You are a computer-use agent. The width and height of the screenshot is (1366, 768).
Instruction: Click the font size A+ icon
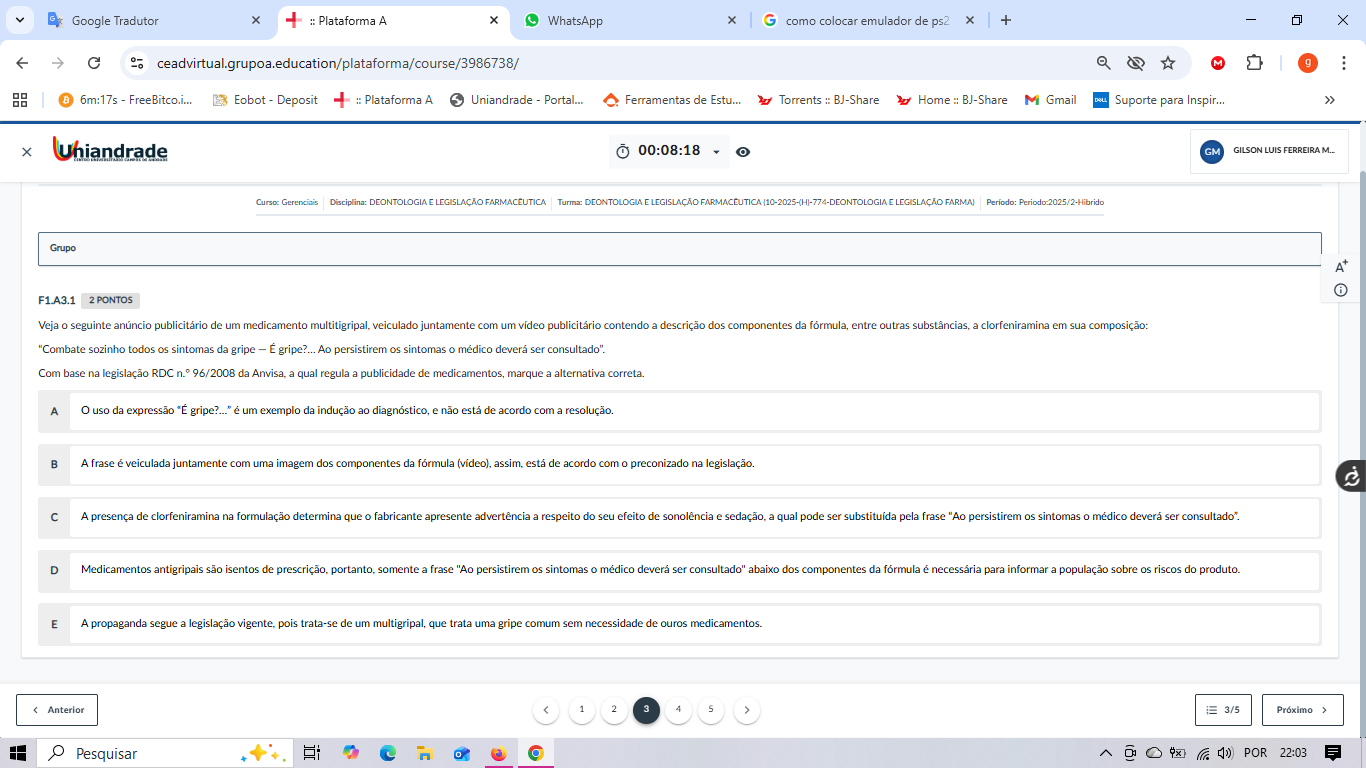pos(1341,266)
